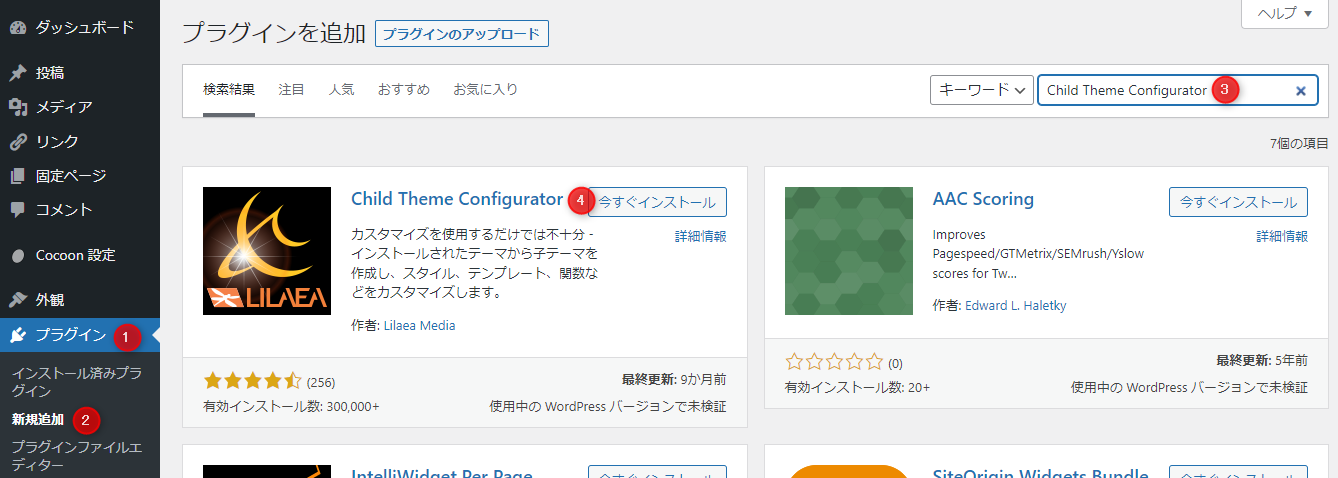The image size is (1338, 478).
Task: Go to インストール済みプラグイン submenu
Action: tap(76, 382)
